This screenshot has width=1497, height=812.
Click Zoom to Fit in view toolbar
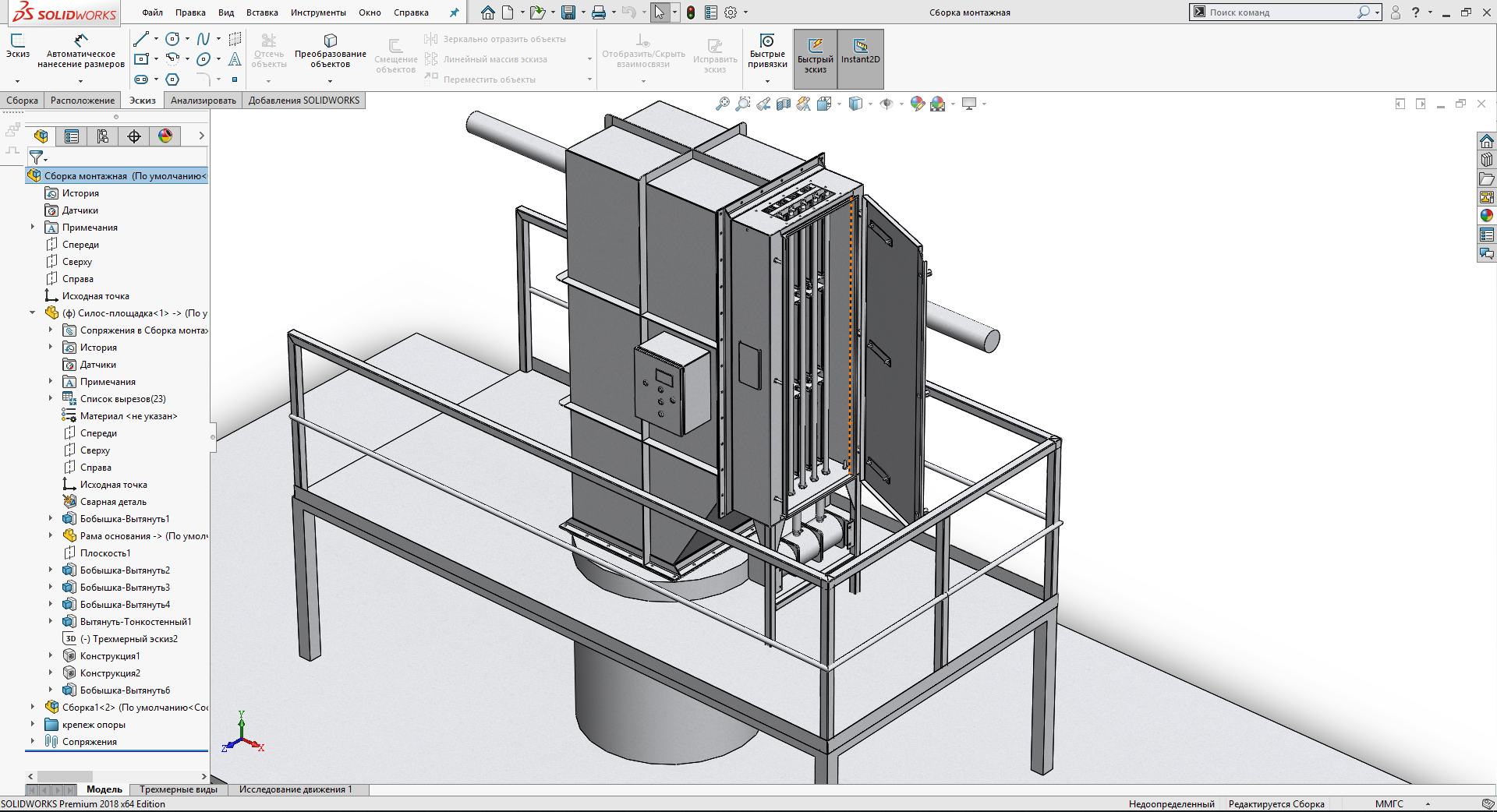coord(723,104)
